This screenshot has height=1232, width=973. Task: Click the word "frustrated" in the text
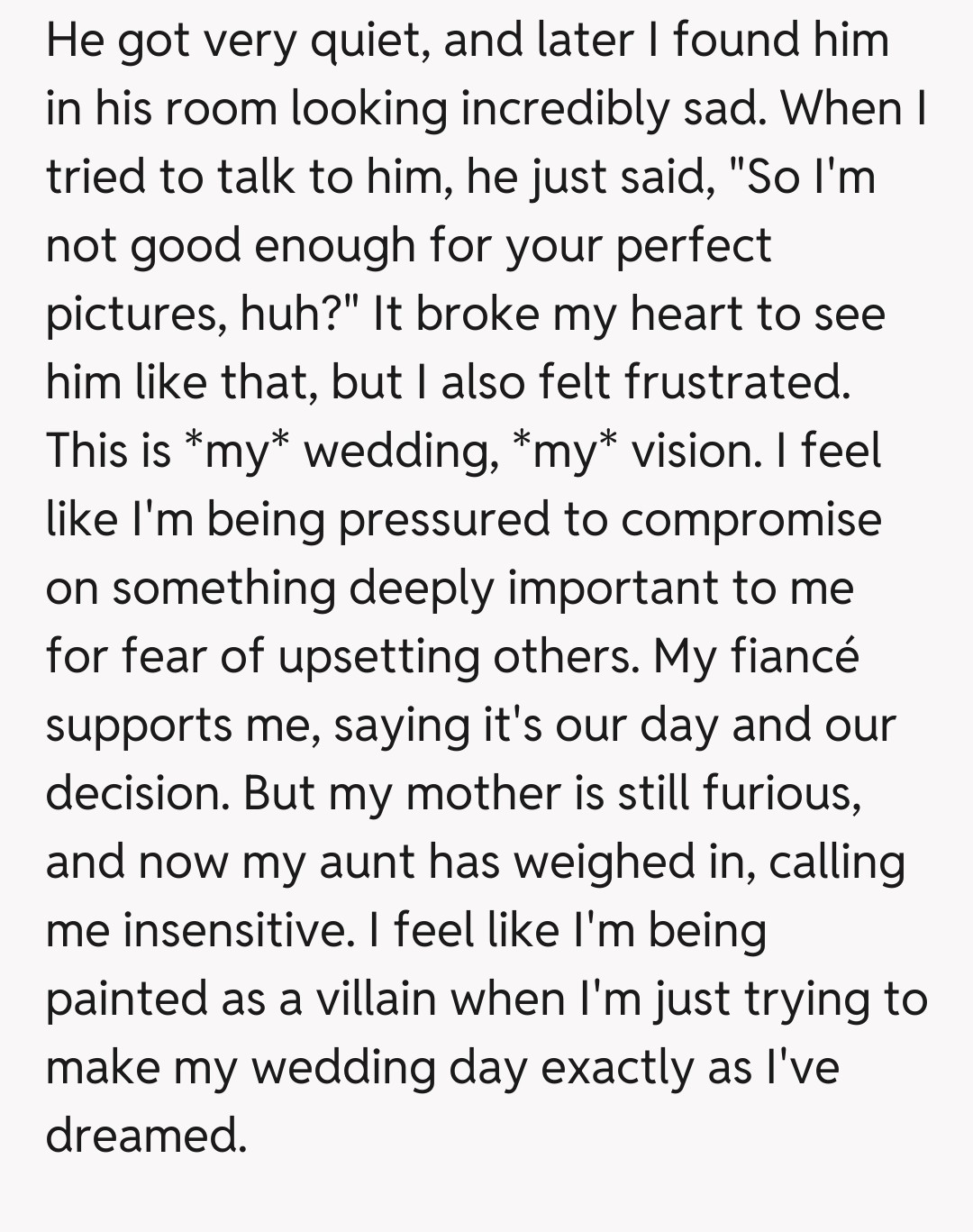735,382
